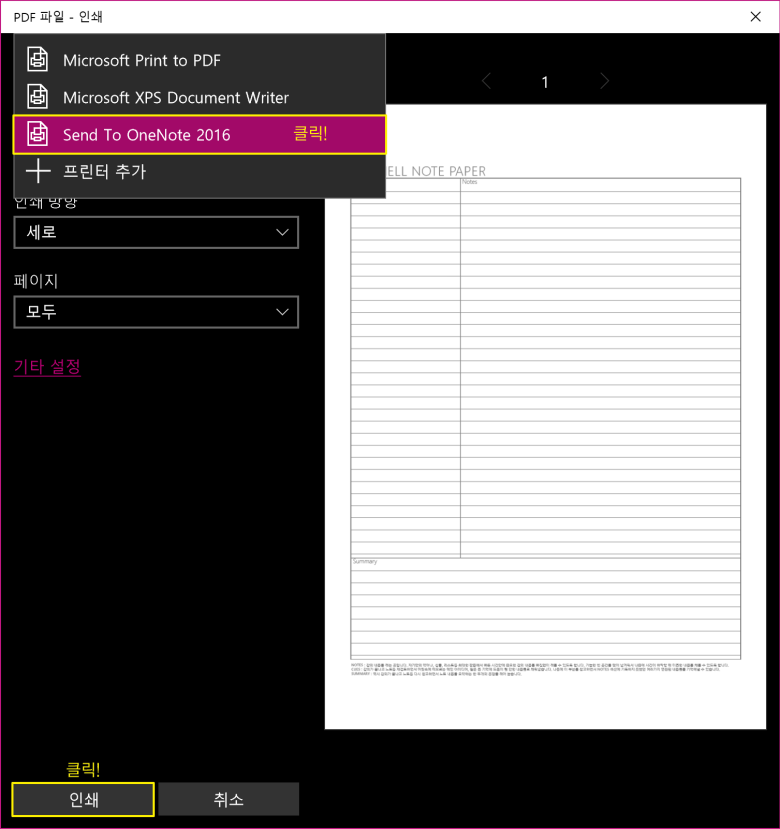Click the printer icon beside Microsoft Print to PDF
The image size is (780, 829).
click(38, 59)
